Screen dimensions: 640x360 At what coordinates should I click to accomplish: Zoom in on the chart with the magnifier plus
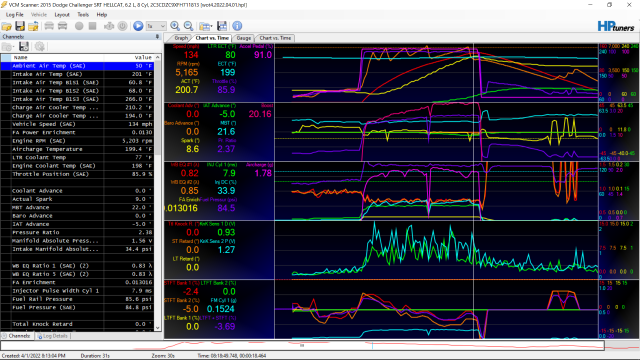[x=175, y=26]
